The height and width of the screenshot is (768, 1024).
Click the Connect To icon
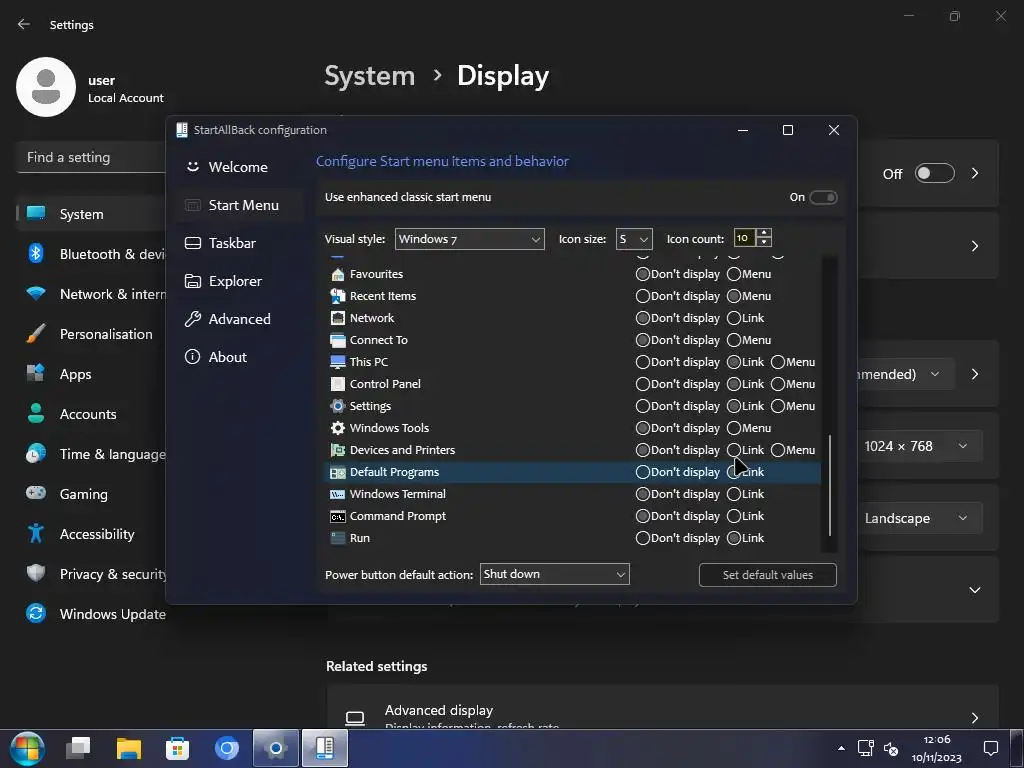tap(338, 340)
